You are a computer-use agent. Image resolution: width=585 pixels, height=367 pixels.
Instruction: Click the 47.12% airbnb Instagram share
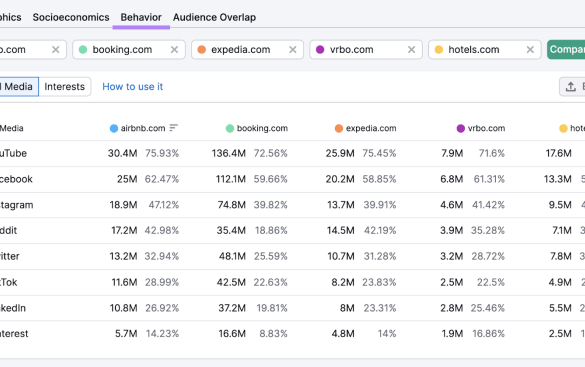coord(164,205)
